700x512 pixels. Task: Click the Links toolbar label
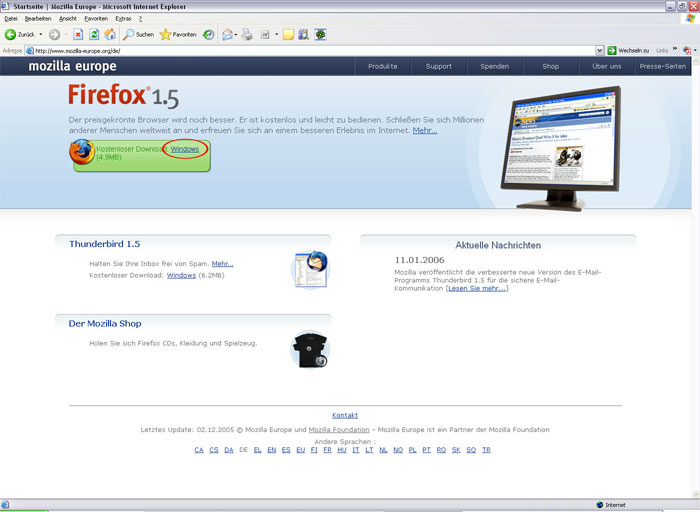[662, 50]
